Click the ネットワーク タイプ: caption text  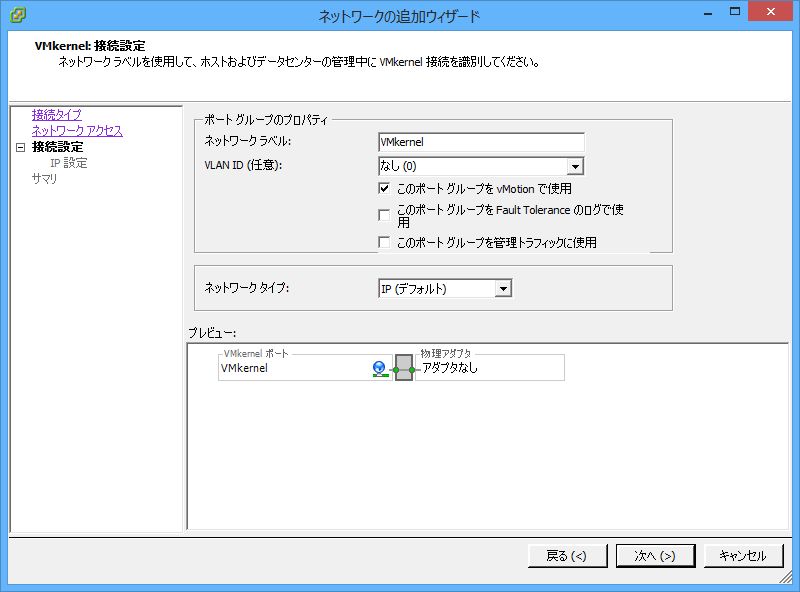click(x=246, y=288)
